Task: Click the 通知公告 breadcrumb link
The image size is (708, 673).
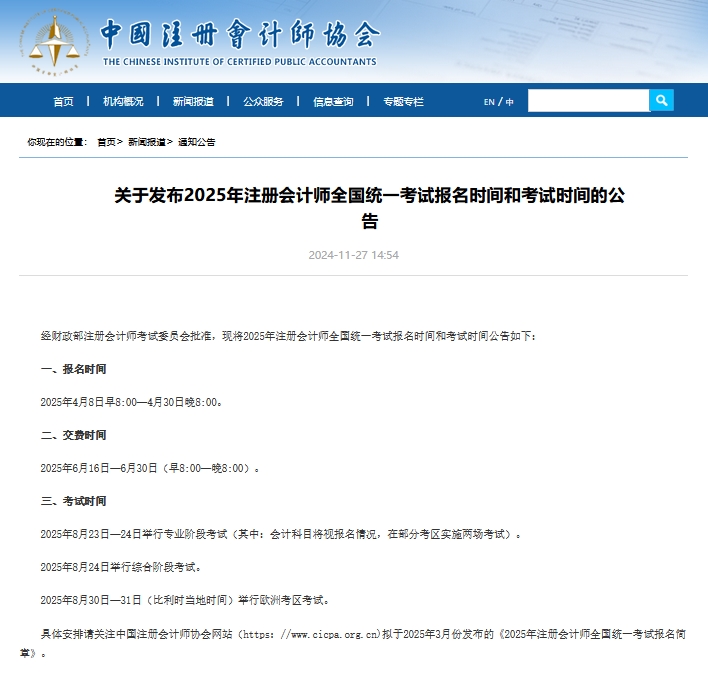Action: coord(196,142)
